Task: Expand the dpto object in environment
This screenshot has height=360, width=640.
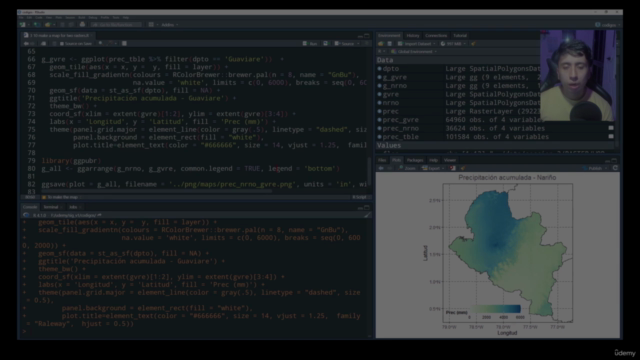Action: [380, 69]
